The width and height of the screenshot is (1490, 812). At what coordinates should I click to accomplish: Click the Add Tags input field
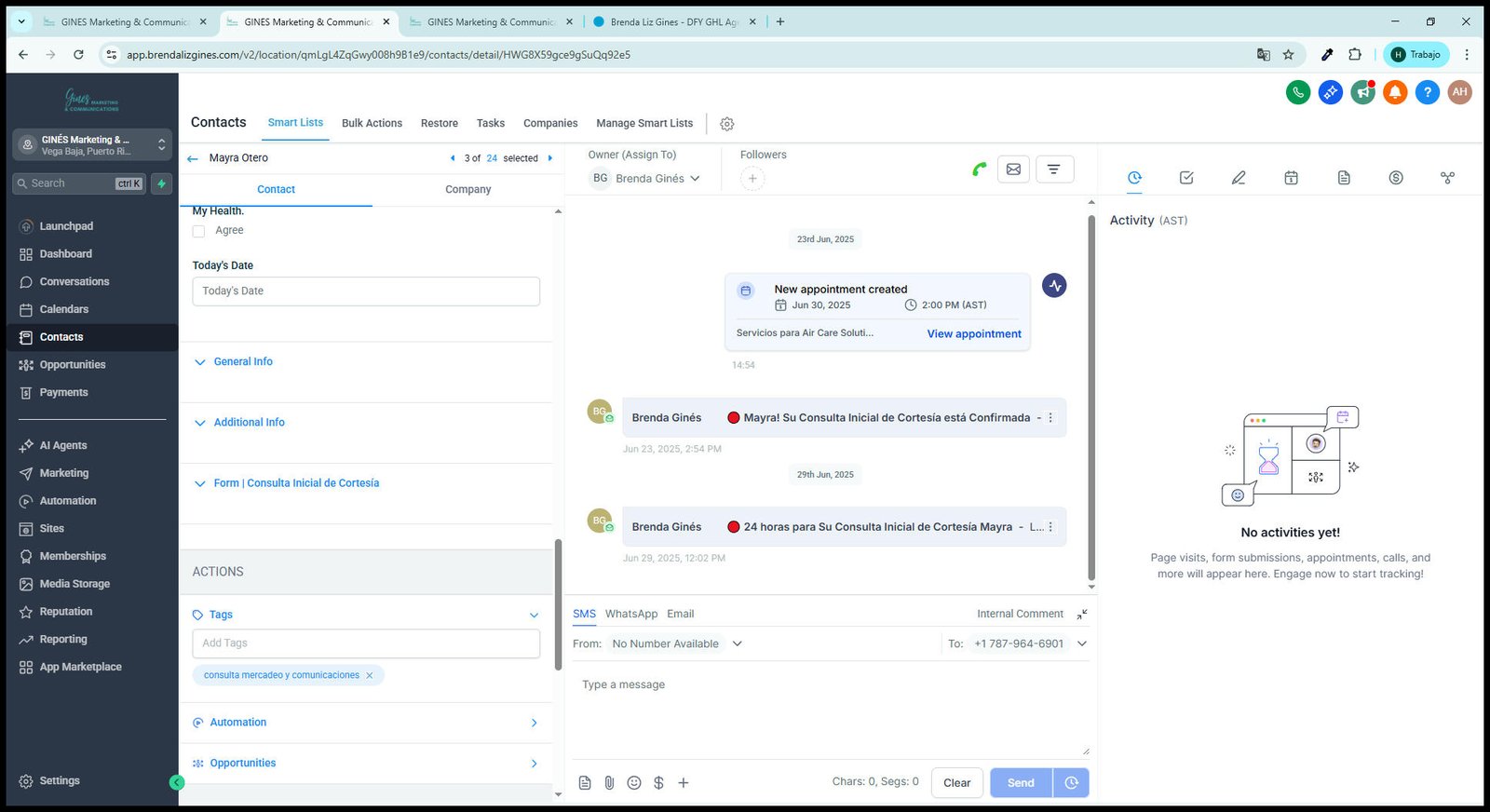(366, 643)
